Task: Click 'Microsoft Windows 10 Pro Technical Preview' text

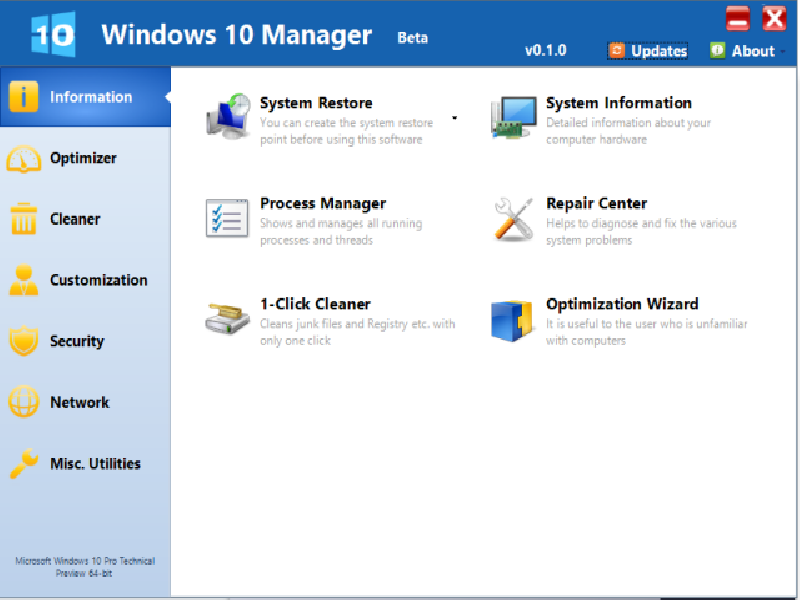Action: (85, 567)
